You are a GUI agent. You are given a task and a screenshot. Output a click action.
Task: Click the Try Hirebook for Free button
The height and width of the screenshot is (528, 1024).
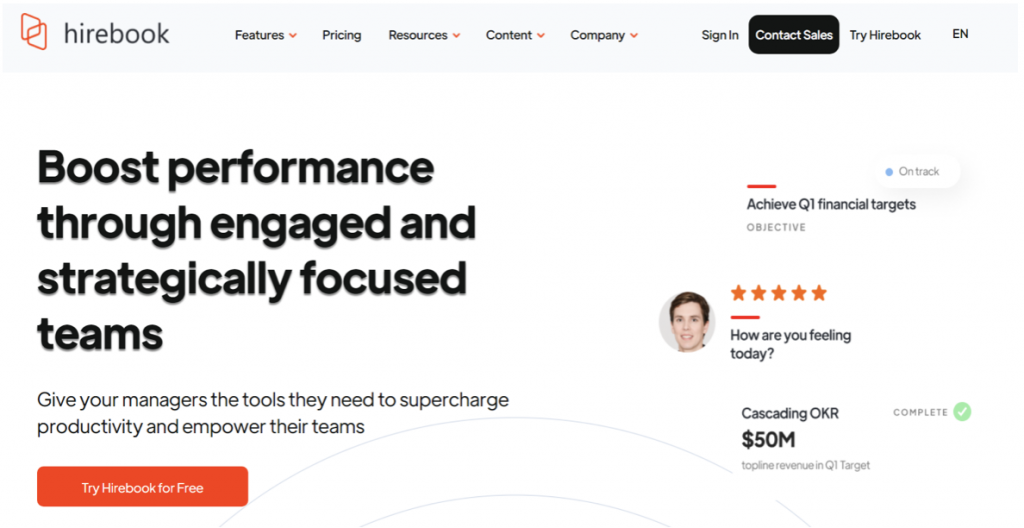[x=142, y=487]
